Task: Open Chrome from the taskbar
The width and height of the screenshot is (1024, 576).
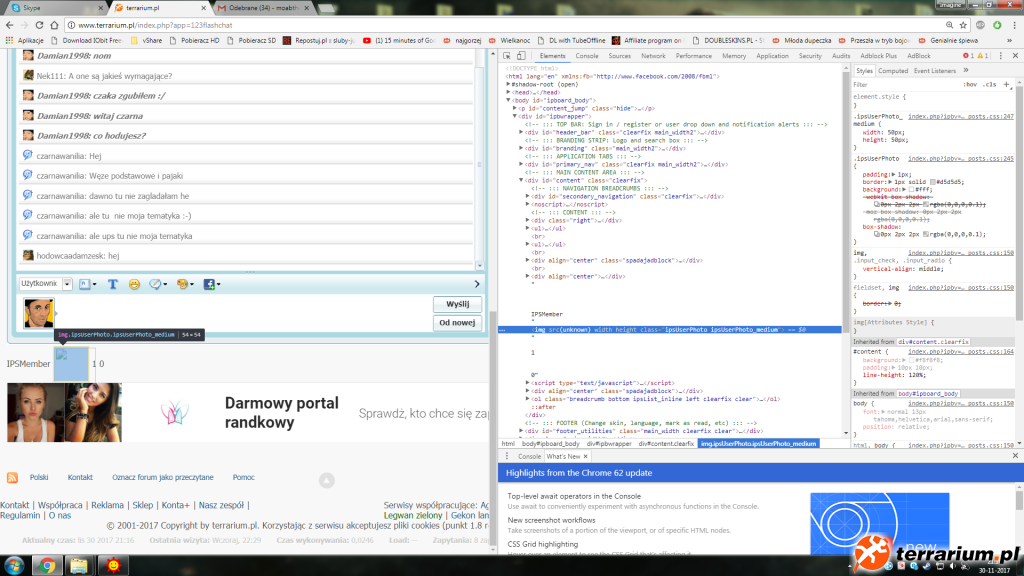Action: [x=47, y=566]
